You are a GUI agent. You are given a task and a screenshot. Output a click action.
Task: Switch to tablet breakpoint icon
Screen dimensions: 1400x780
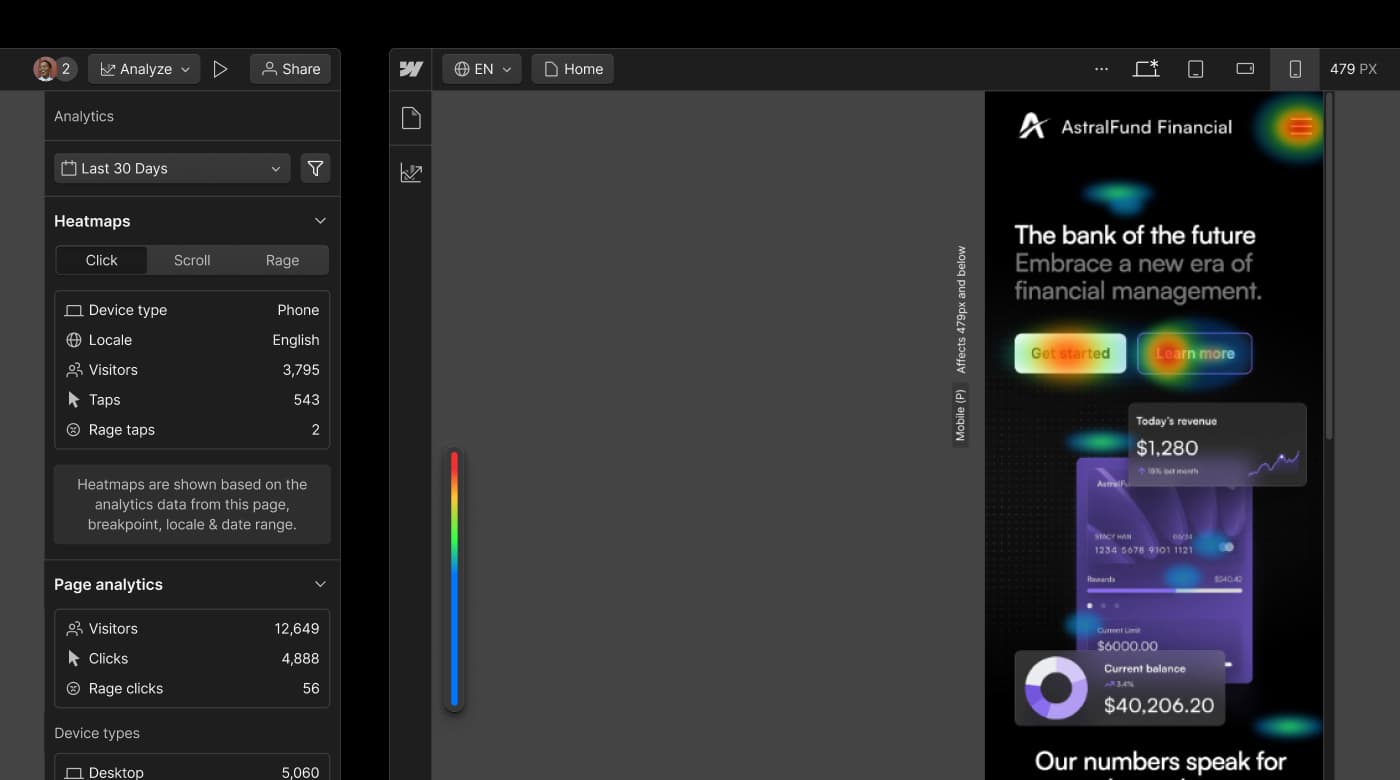(1195, 69)
